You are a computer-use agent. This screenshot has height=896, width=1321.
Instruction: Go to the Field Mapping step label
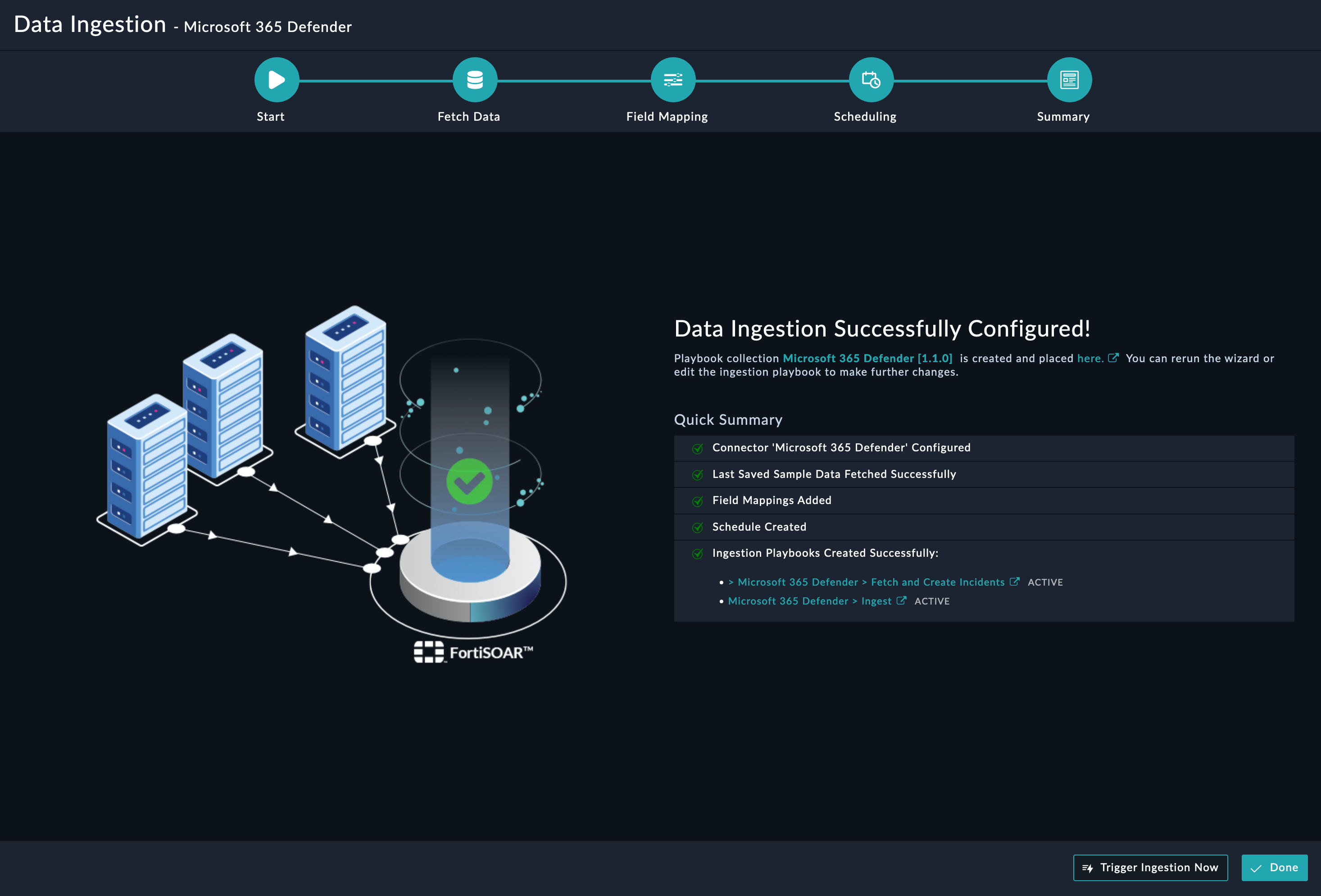click(x=667, y=117)
